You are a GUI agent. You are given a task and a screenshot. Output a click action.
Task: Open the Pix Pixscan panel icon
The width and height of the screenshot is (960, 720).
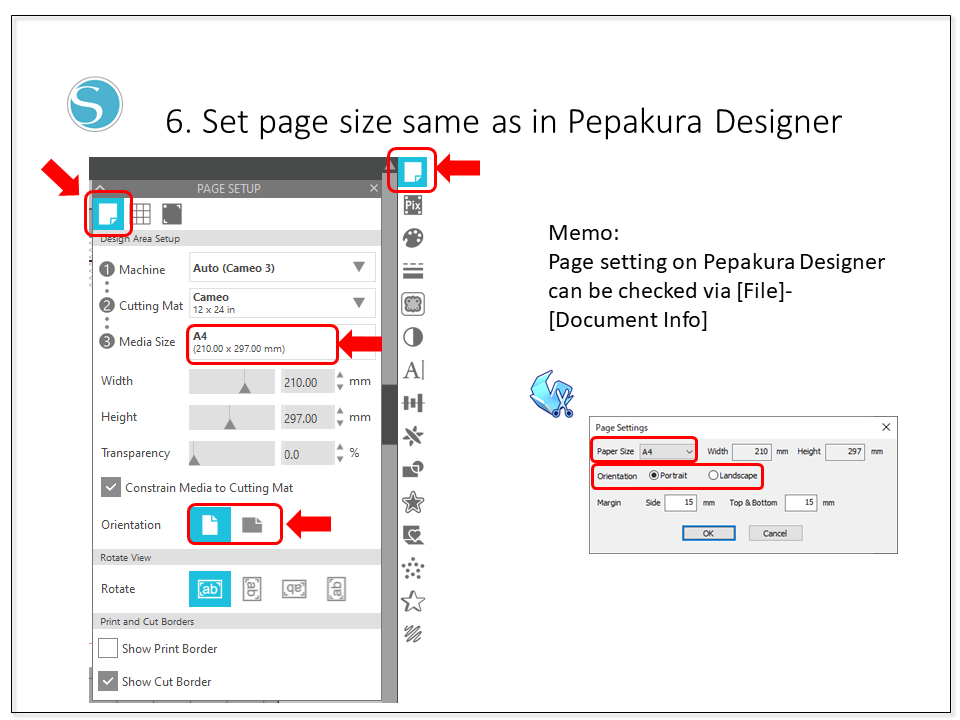pyautogui.click(x=413, y=205)
